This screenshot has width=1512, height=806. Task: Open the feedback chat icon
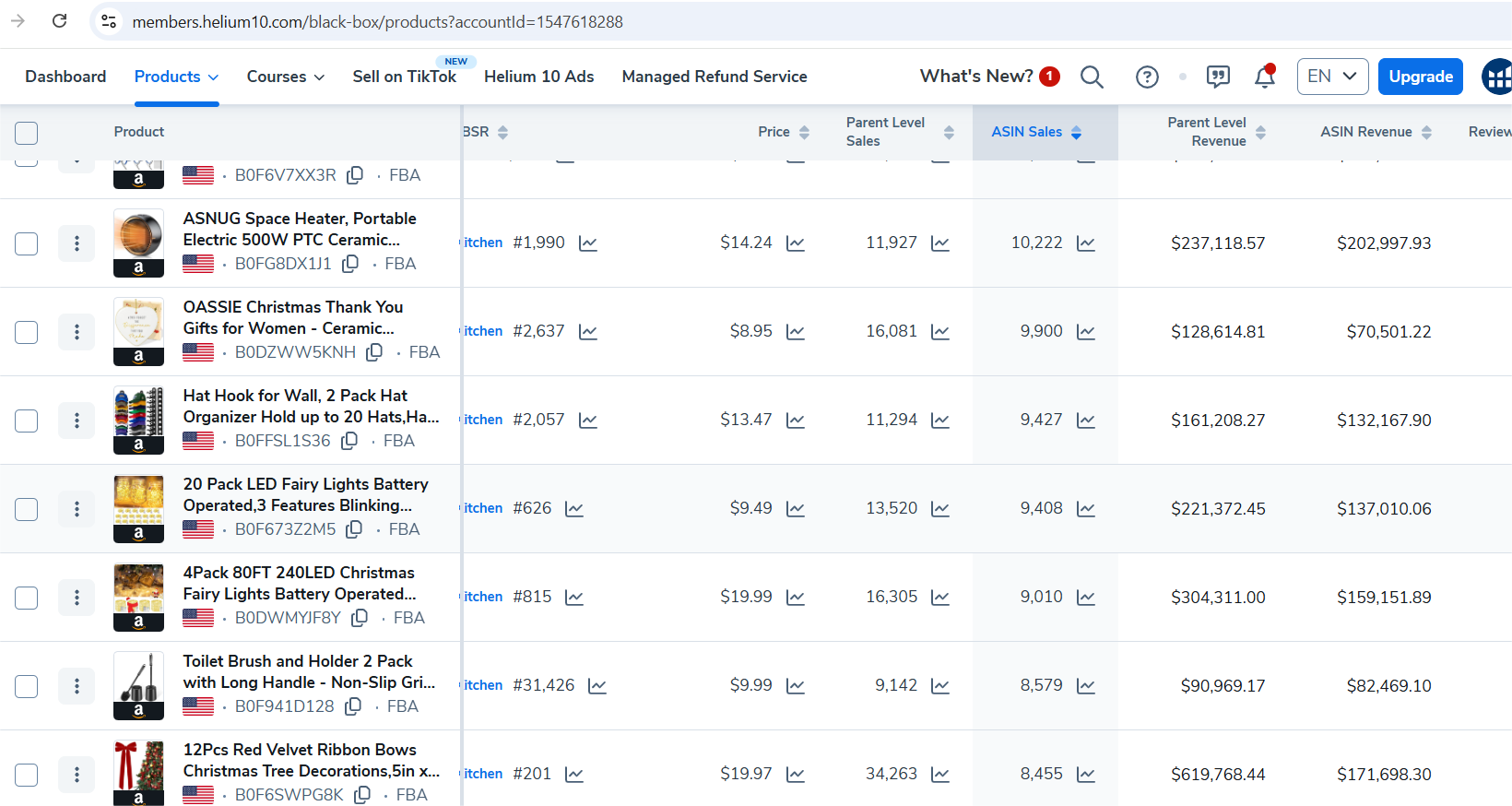(1218, 77)
